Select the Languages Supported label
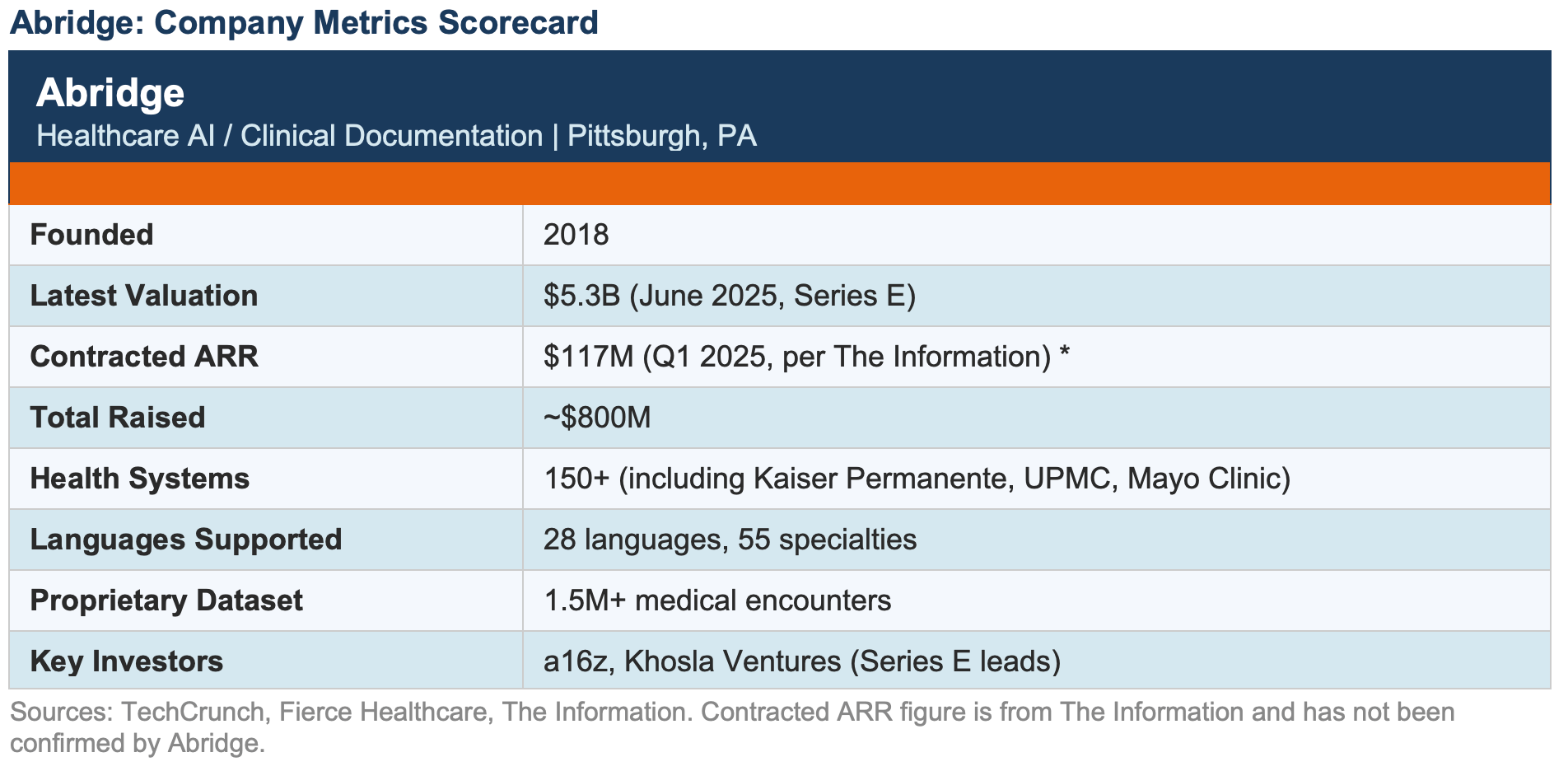Viewport: 1568px width, 771px height. pyautogui.click(x=186, y=540)
